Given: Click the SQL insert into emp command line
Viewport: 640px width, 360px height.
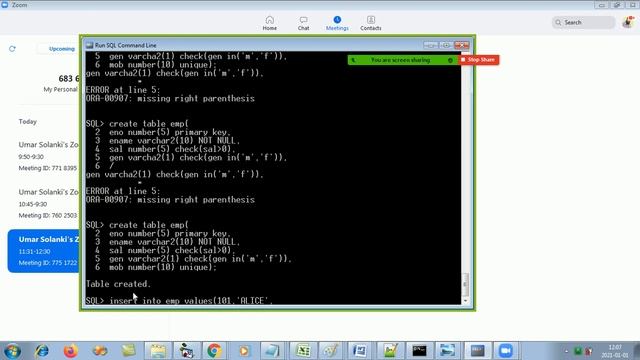Looking at the screenshot, I should [179, 301].
